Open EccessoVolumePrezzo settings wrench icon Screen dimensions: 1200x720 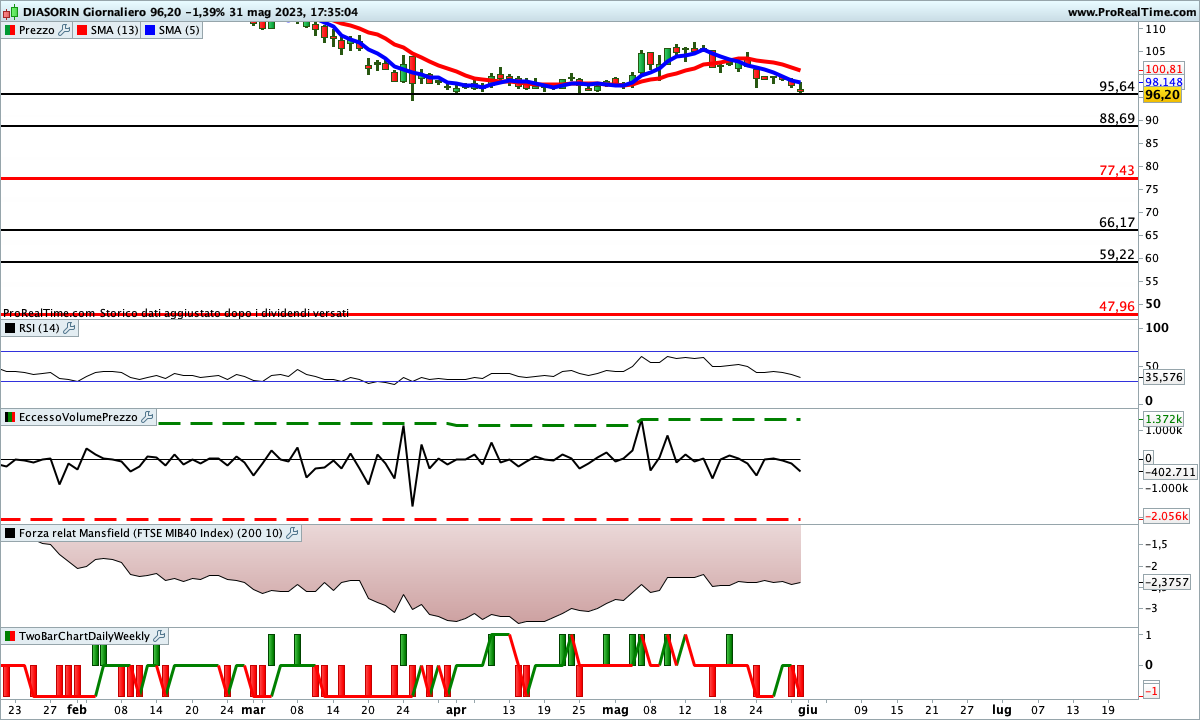click(x=147, y=417)
